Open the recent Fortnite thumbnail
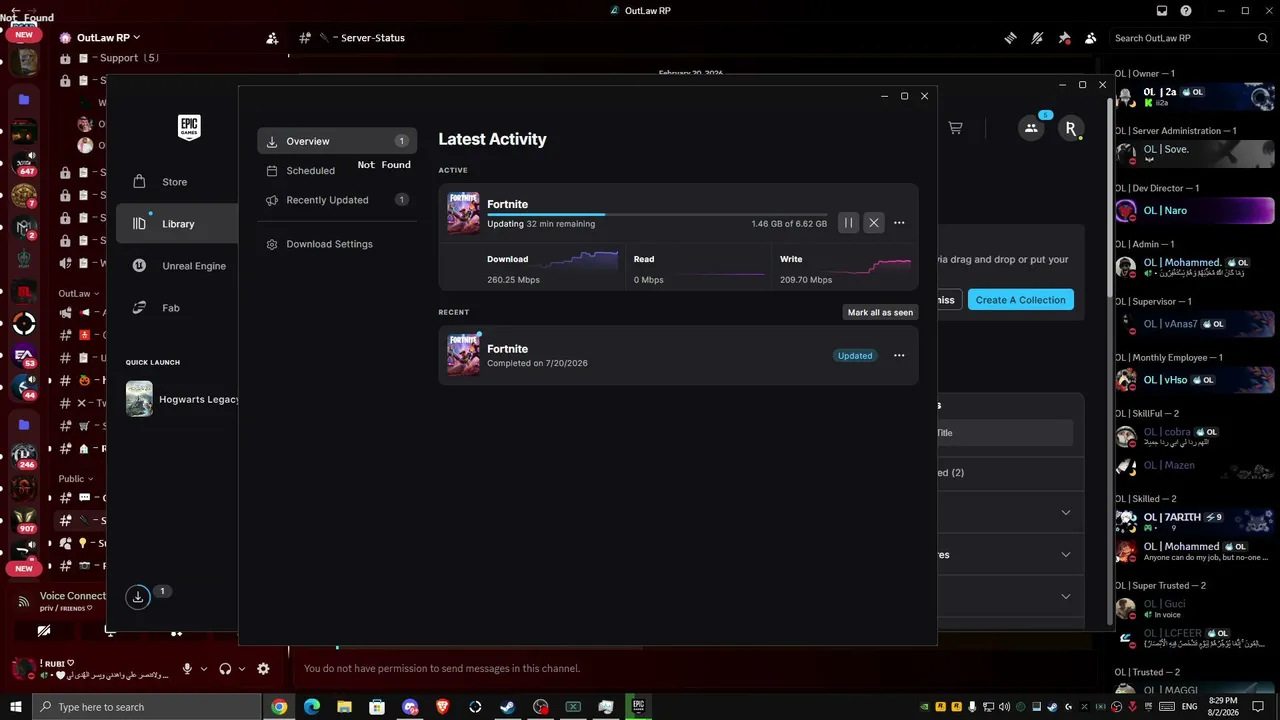 463,355
